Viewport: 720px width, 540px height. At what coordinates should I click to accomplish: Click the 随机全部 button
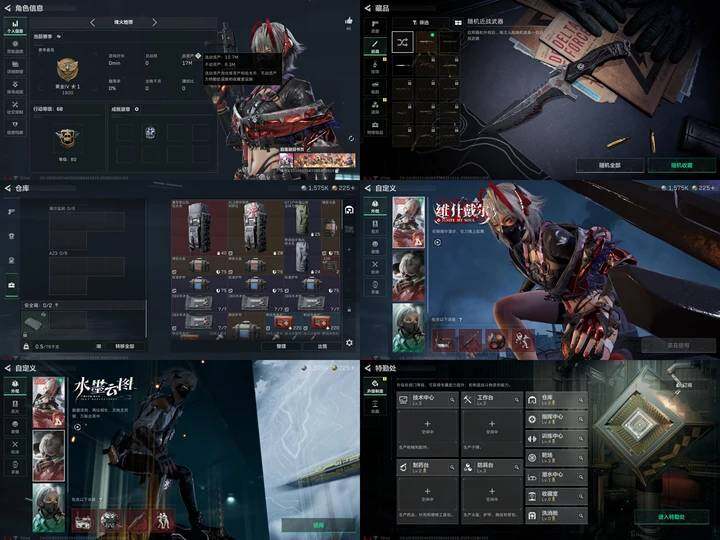610,165
